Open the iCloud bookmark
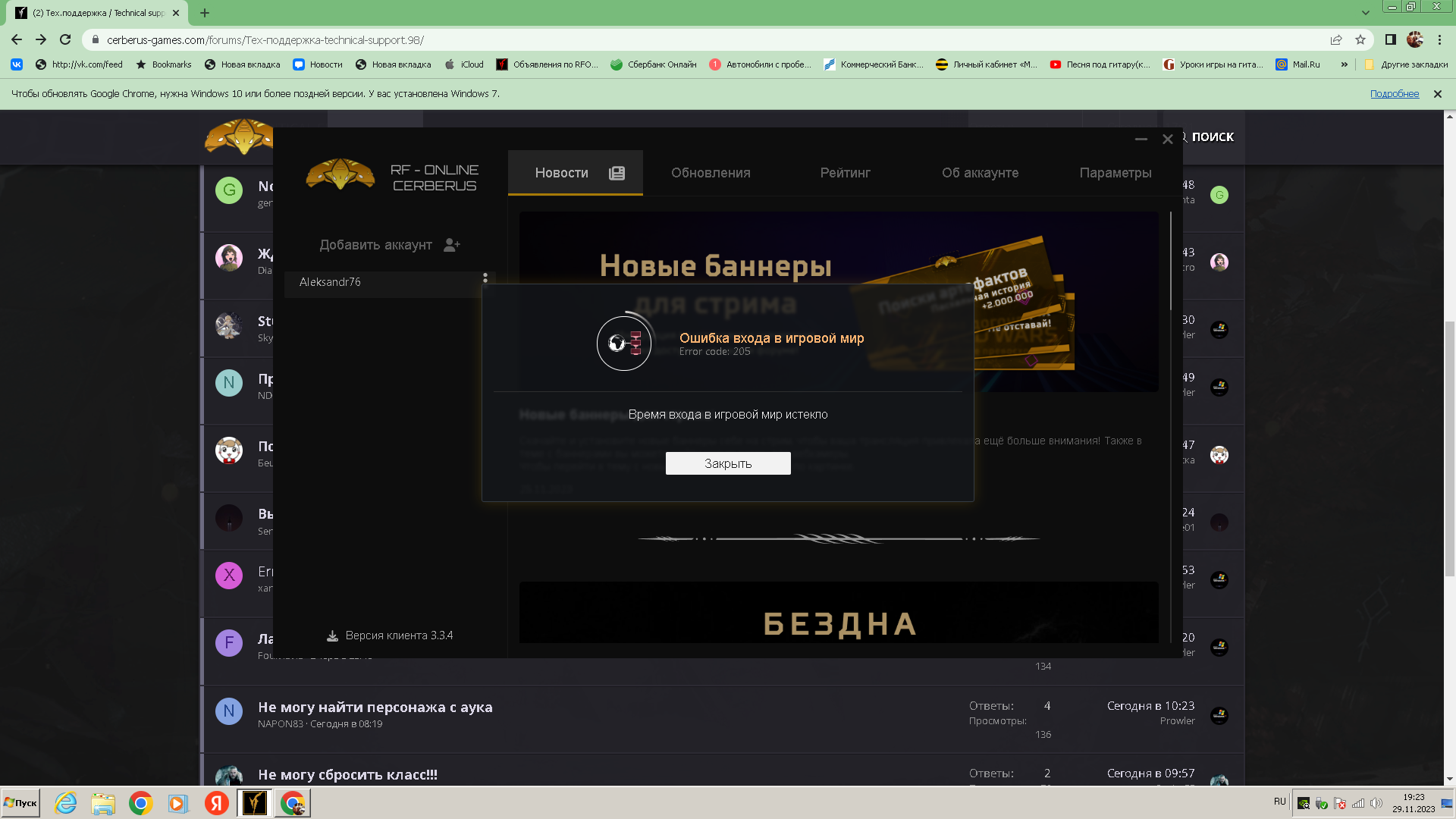The image size is (1456, 819). [x=464, y=64]
